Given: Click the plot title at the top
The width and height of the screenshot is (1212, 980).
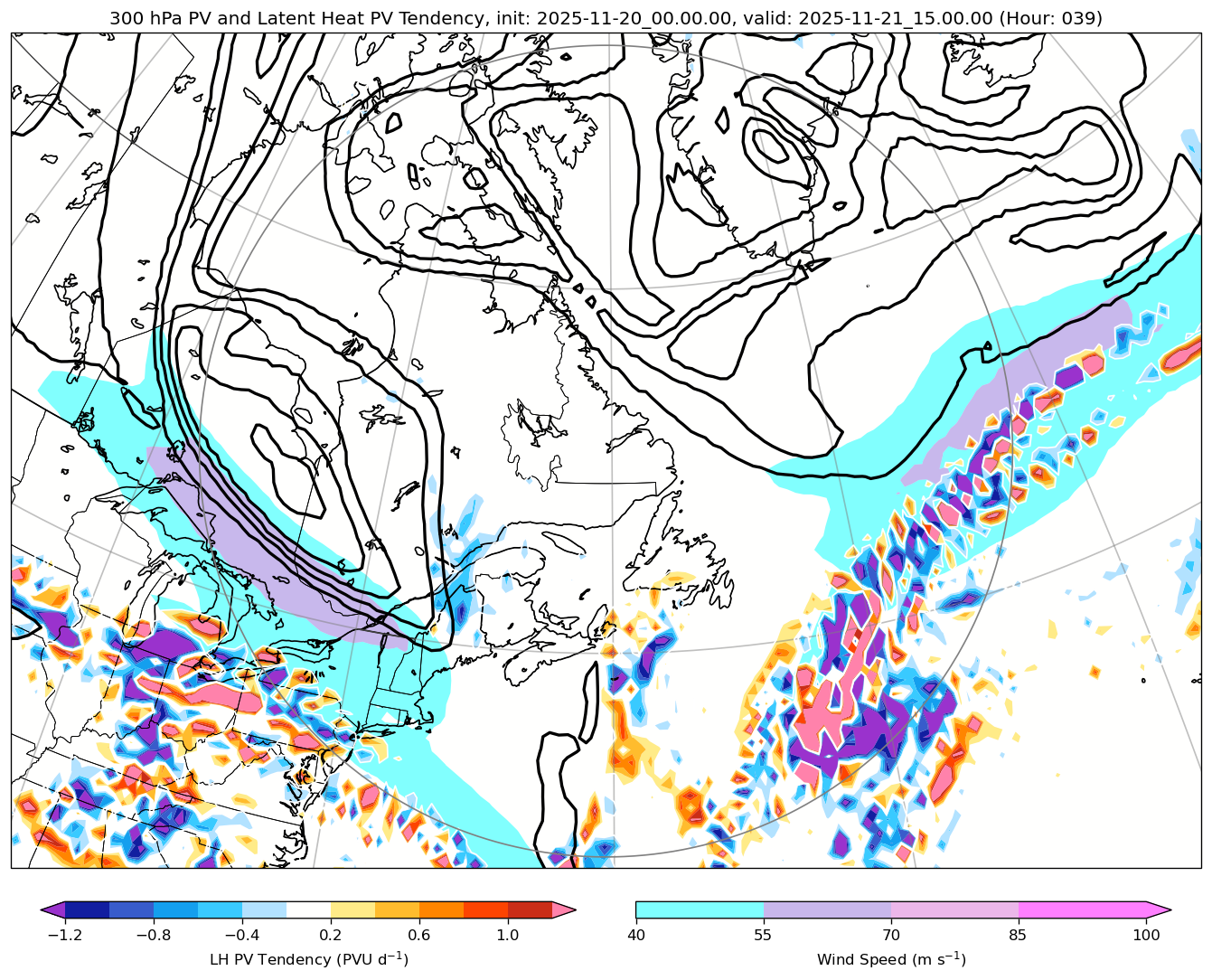Looking at the screenshot, I should point(606,18).
